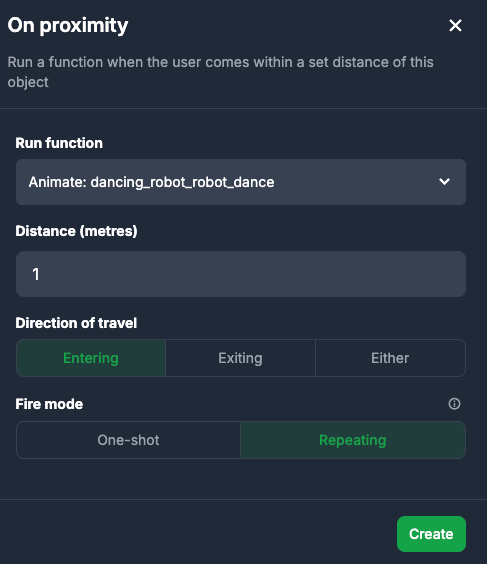The width and height of the screenshot is (487, 564).
Task: Click the trigger description text under the title
Action: 220,72
